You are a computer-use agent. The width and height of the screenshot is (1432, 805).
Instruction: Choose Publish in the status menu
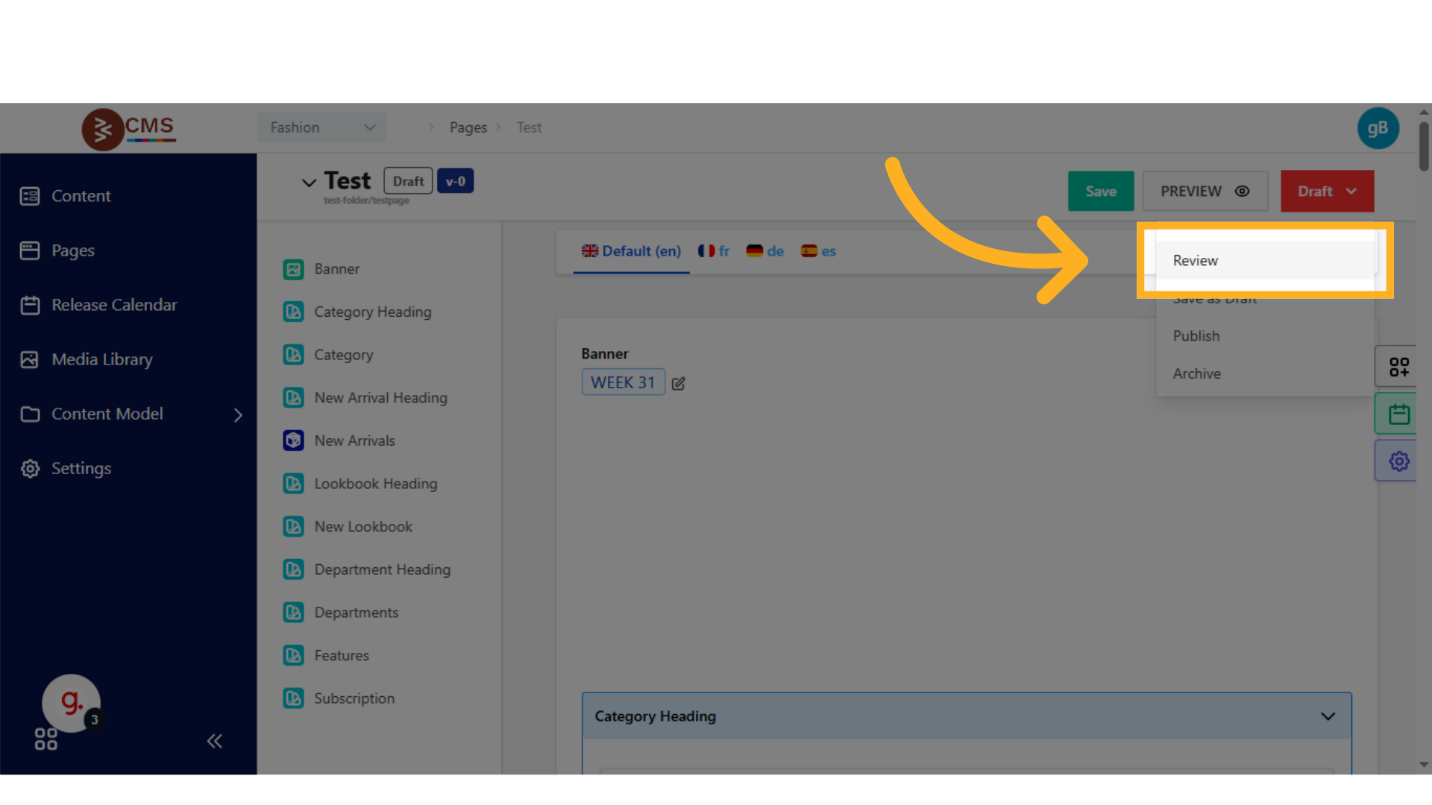tap(1196, 336)
